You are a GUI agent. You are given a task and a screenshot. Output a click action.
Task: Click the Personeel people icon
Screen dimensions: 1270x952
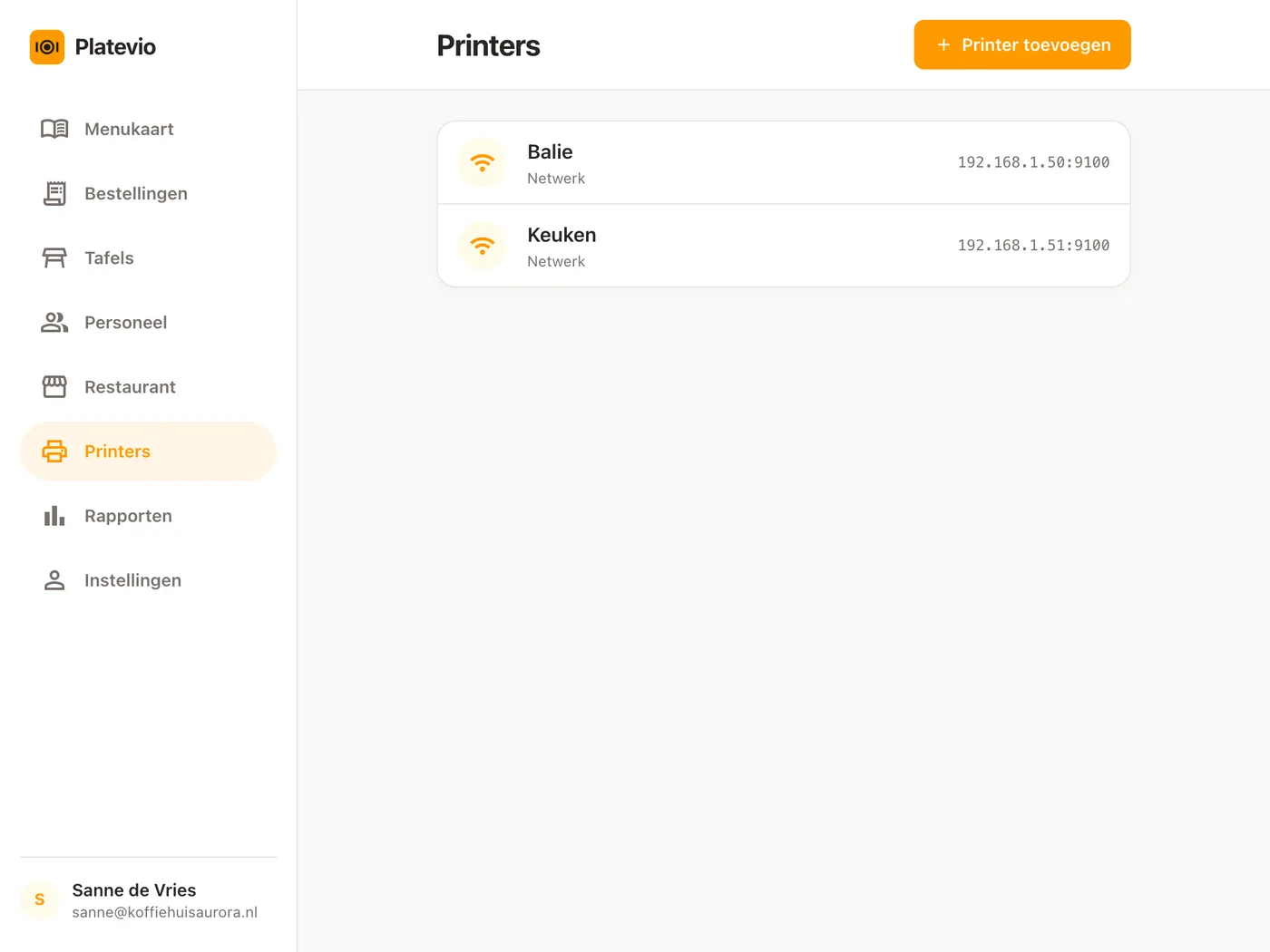[x=54, y=322]
